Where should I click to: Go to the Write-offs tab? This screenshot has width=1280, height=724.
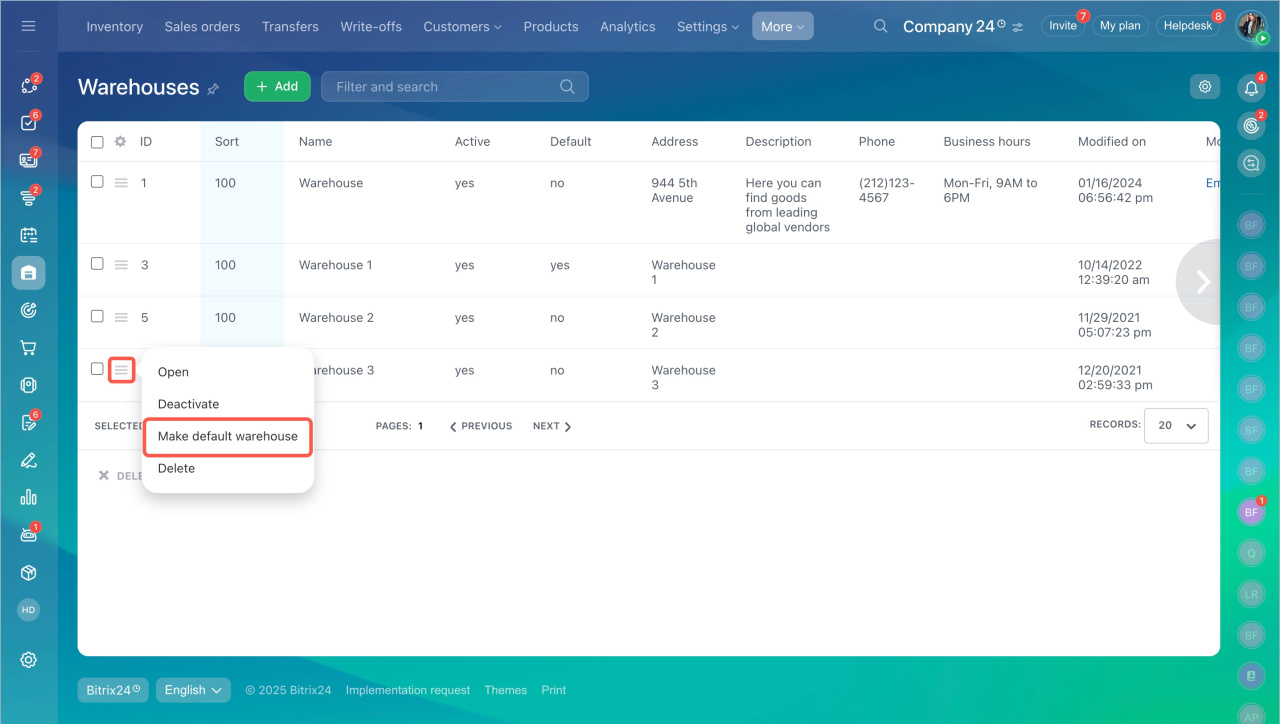[371, 27]
